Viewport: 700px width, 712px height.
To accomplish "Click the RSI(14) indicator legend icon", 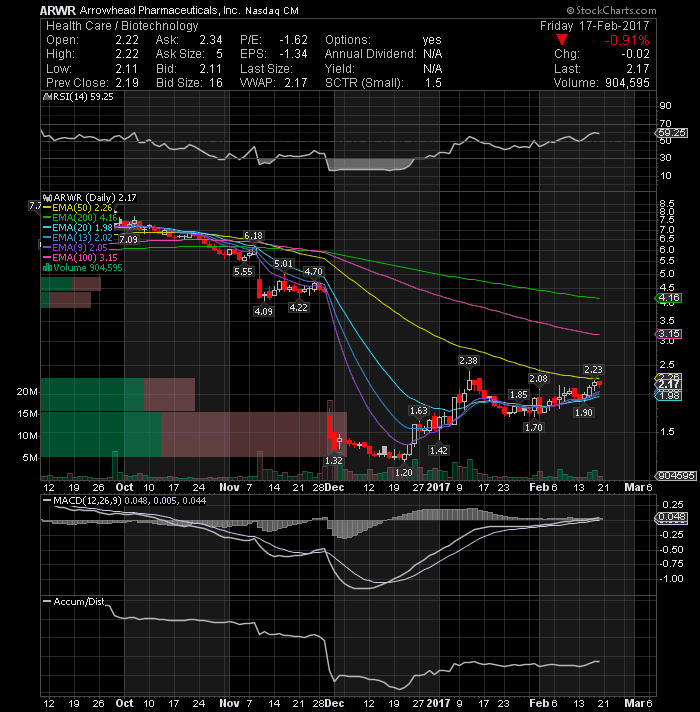I will 46,97.
